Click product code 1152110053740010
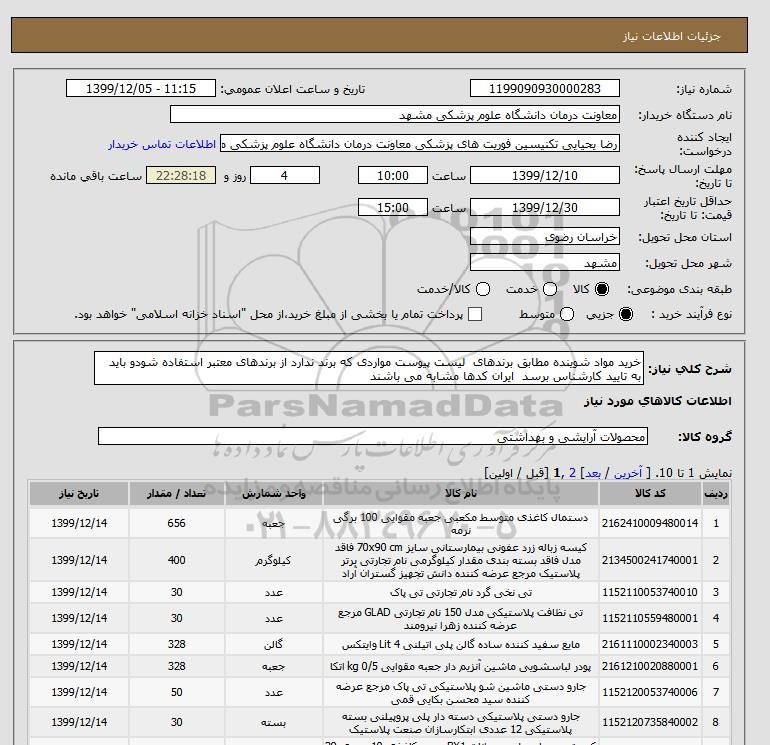 pos(650,592)
